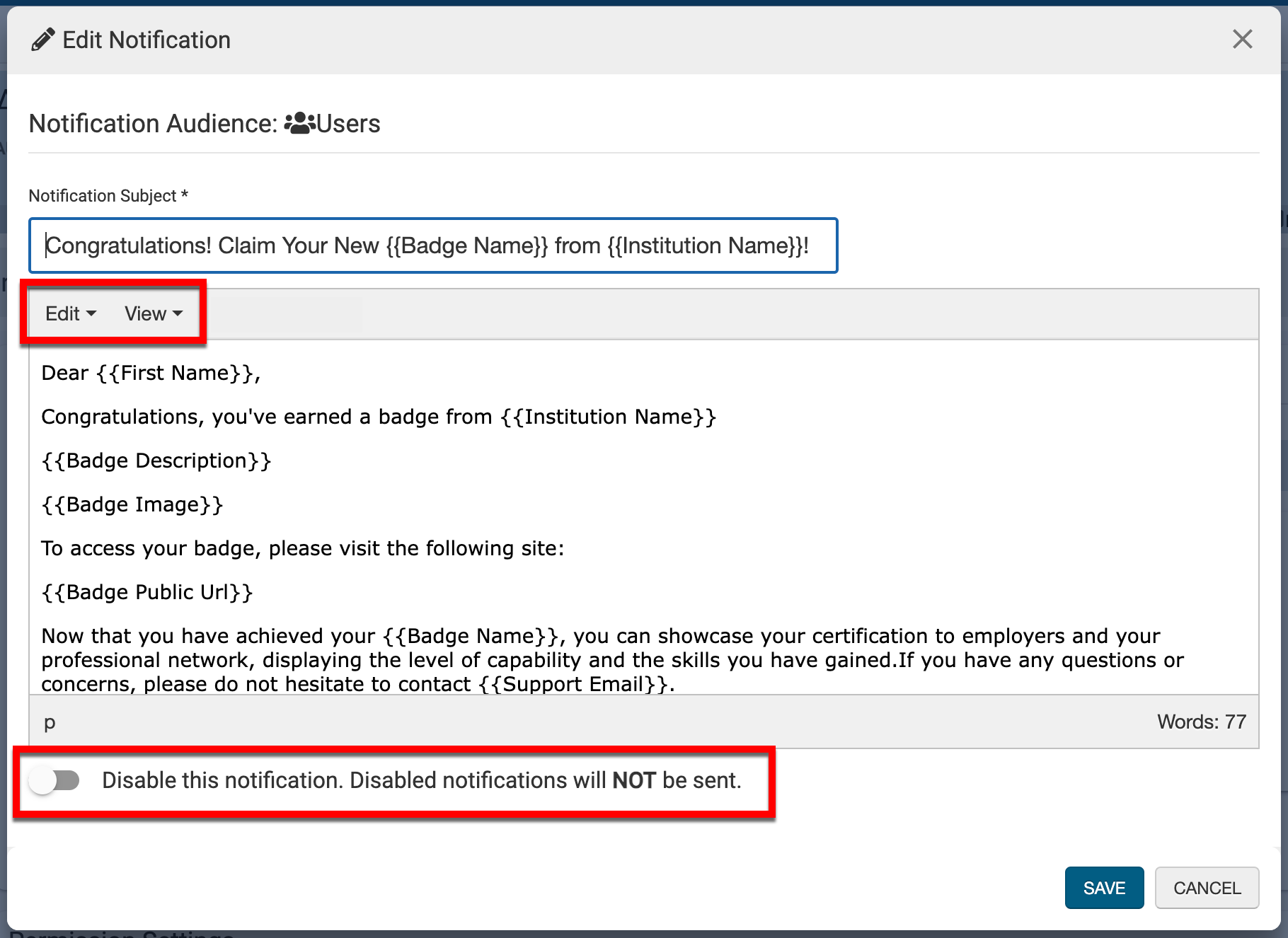Click the pencil icon beside Edit Notification
Image resolution: width=1288 pixels, height=938 pixels.
pos(42,40)
